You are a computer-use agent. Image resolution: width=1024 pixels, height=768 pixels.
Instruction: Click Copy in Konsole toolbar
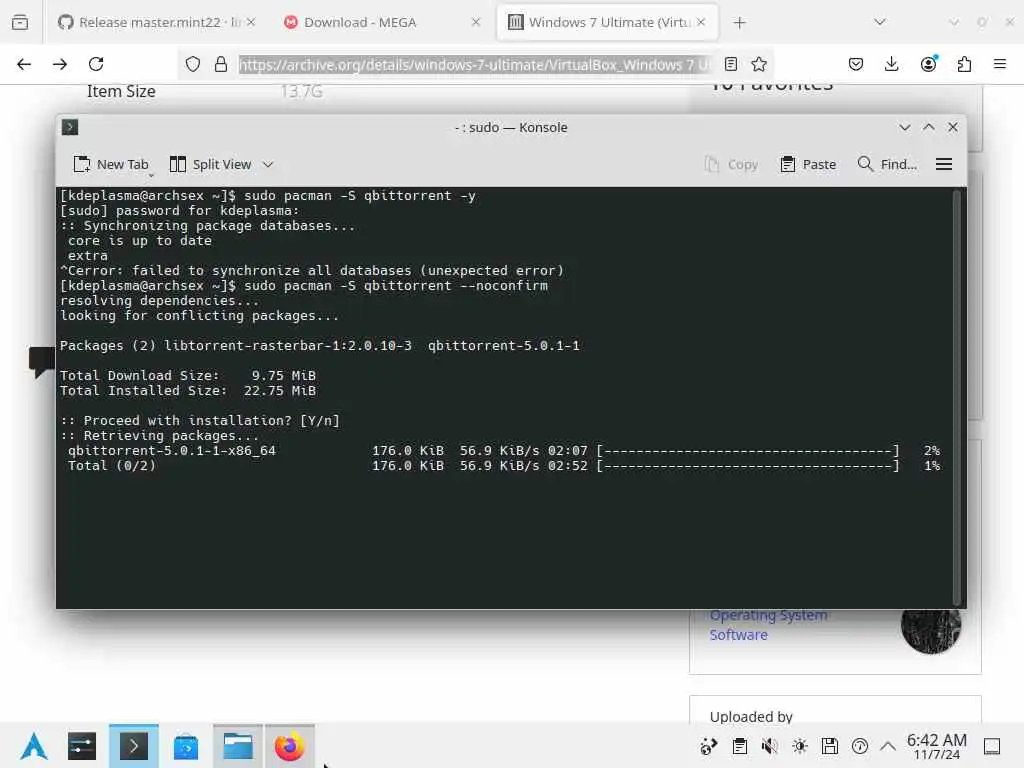pyautogui.click(x=731, y=165)
